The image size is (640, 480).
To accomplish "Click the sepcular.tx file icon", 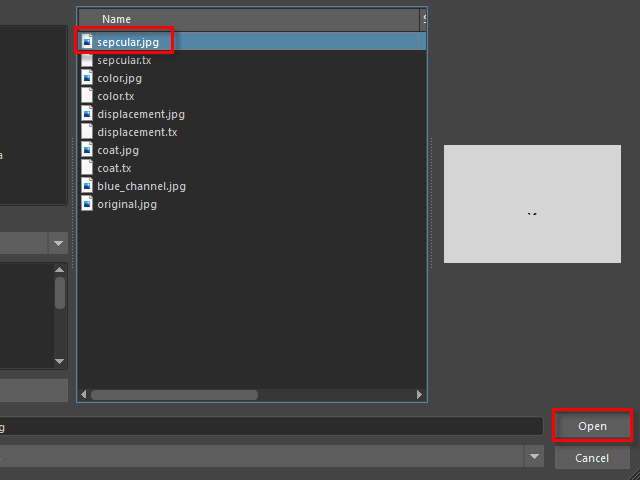I will click(87, 60).
